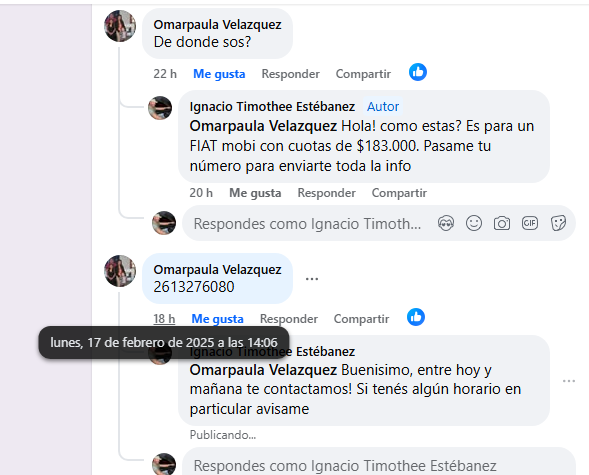Open the 22 h timestamp link

click(165, 74)
